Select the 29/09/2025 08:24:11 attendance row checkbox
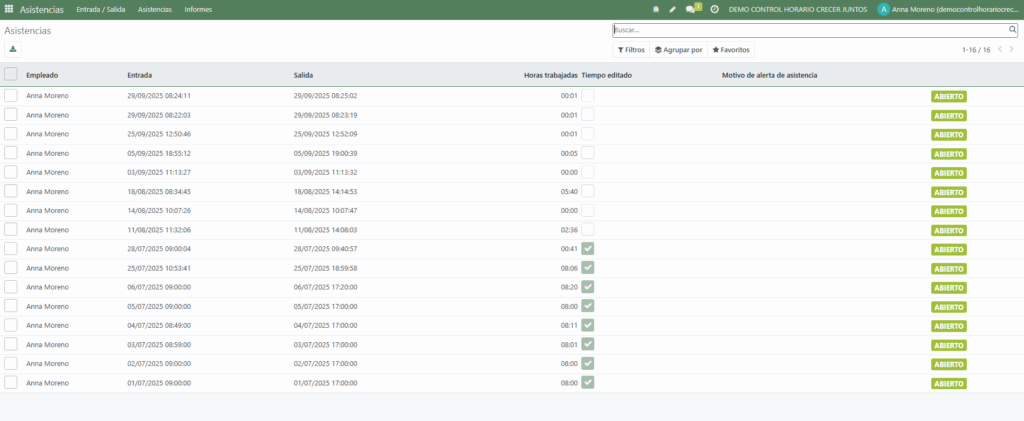 (11, 96)
